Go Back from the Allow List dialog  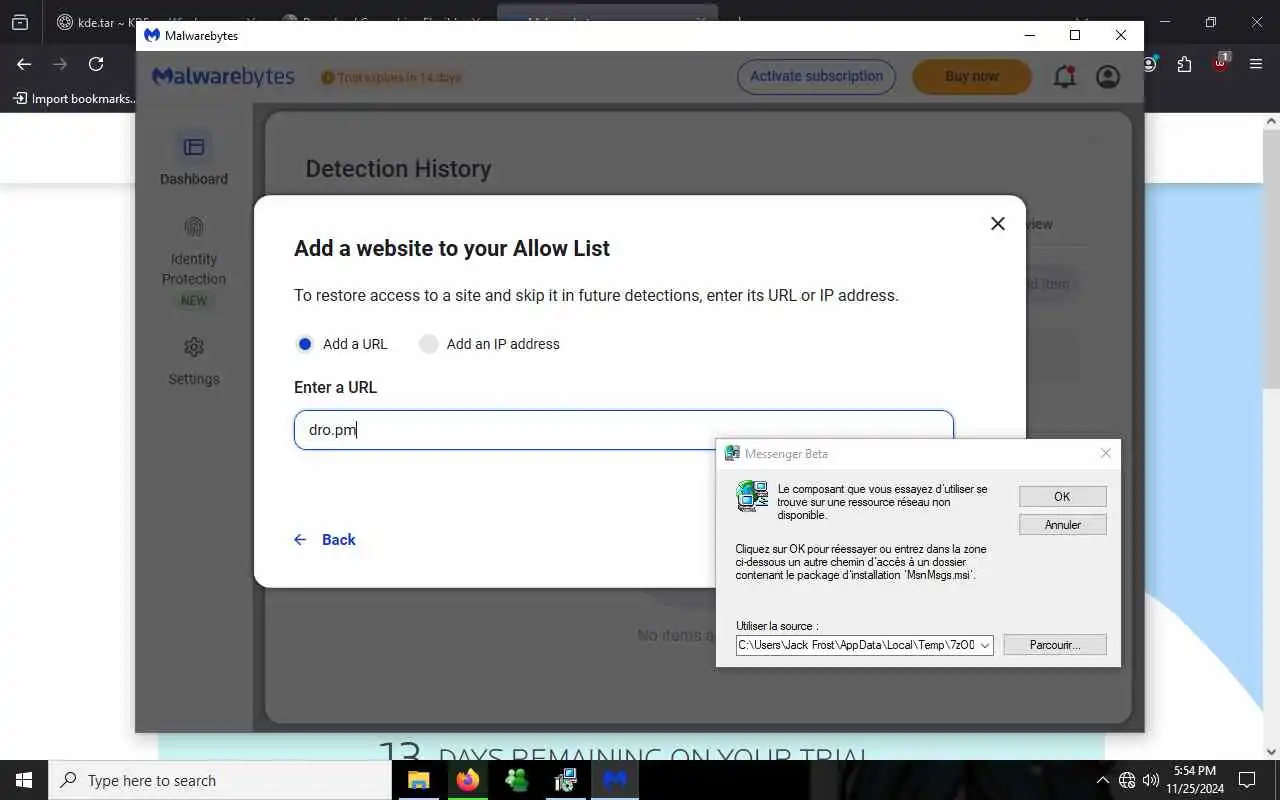[x=325, y=540]
